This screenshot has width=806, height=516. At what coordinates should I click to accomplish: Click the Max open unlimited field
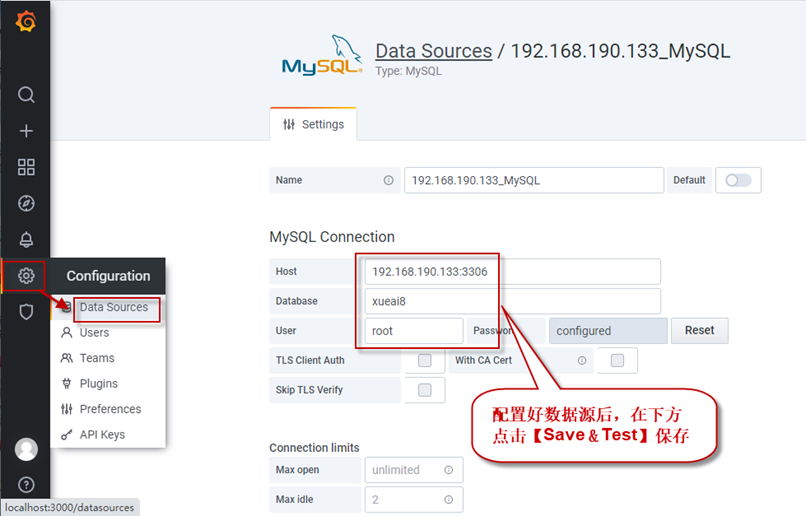click(414, 470)
